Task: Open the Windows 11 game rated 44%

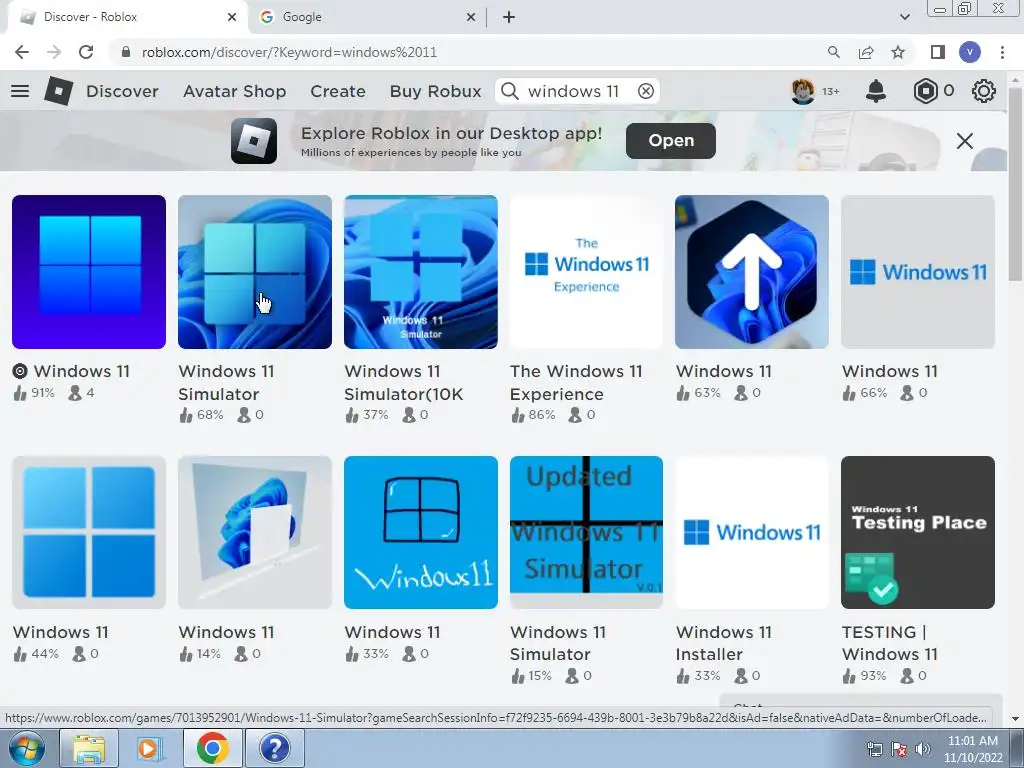Action: 89,532
